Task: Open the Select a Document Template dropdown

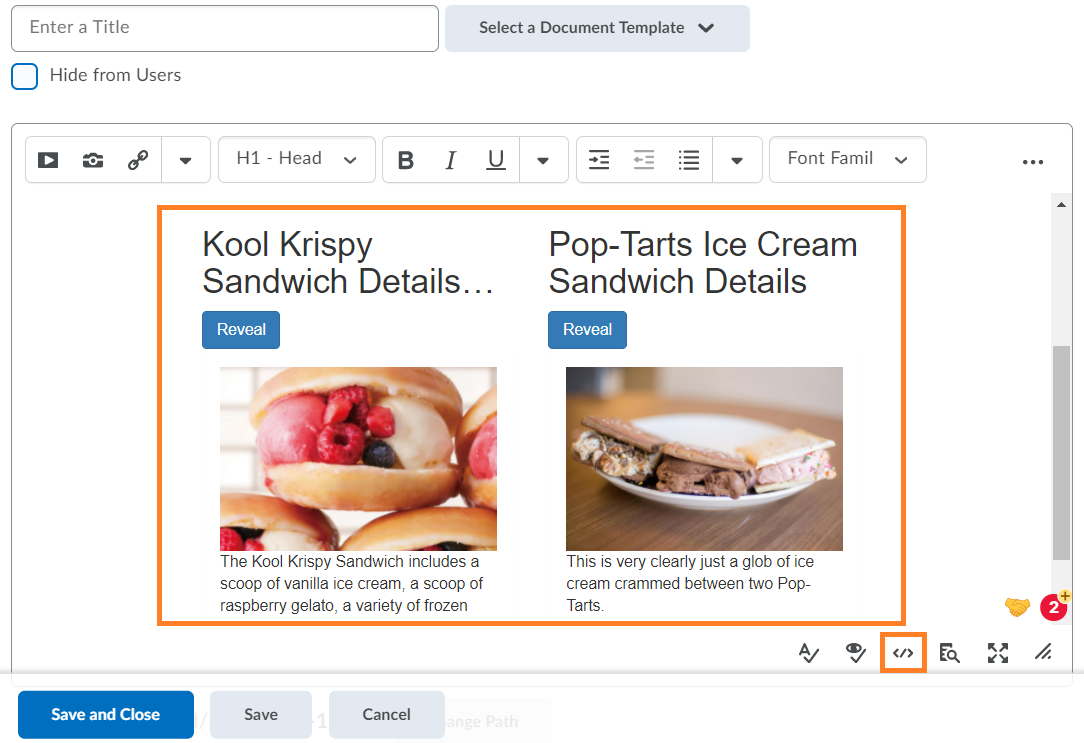Action: [x=596, y=28]
